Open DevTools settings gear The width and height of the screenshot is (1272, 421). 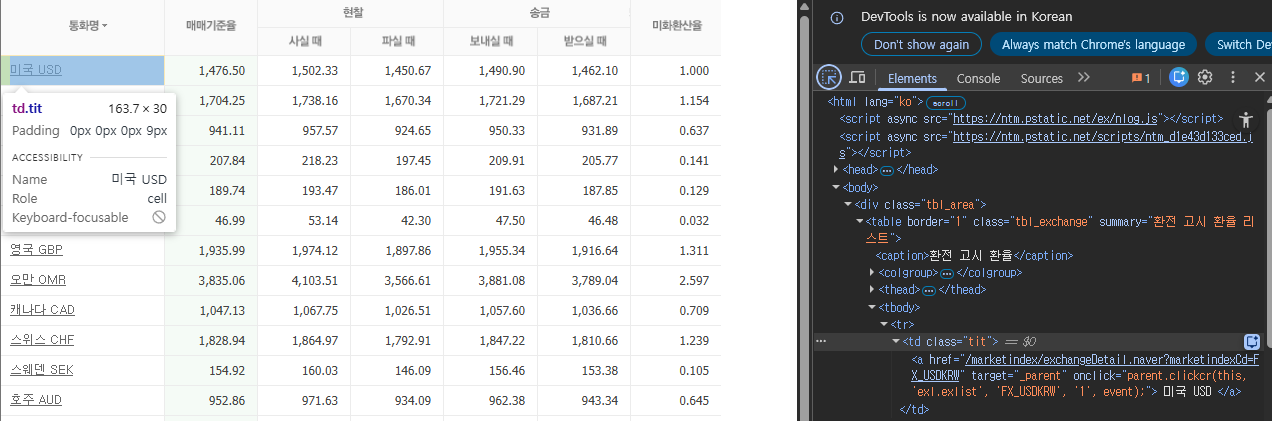pos(1205,77)
